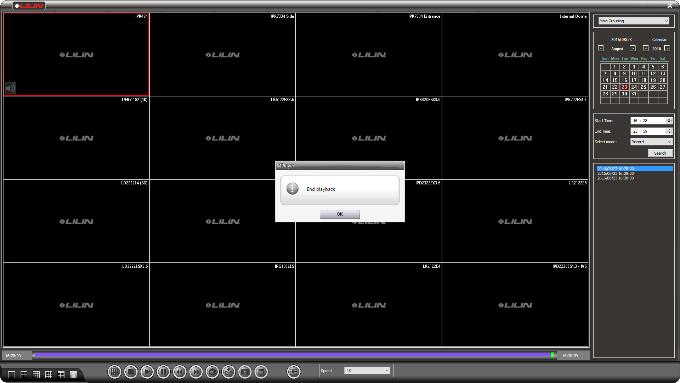Screen dimensions: 680x383
Task: Open the recording type dropdown at top right
Action: 634,20
